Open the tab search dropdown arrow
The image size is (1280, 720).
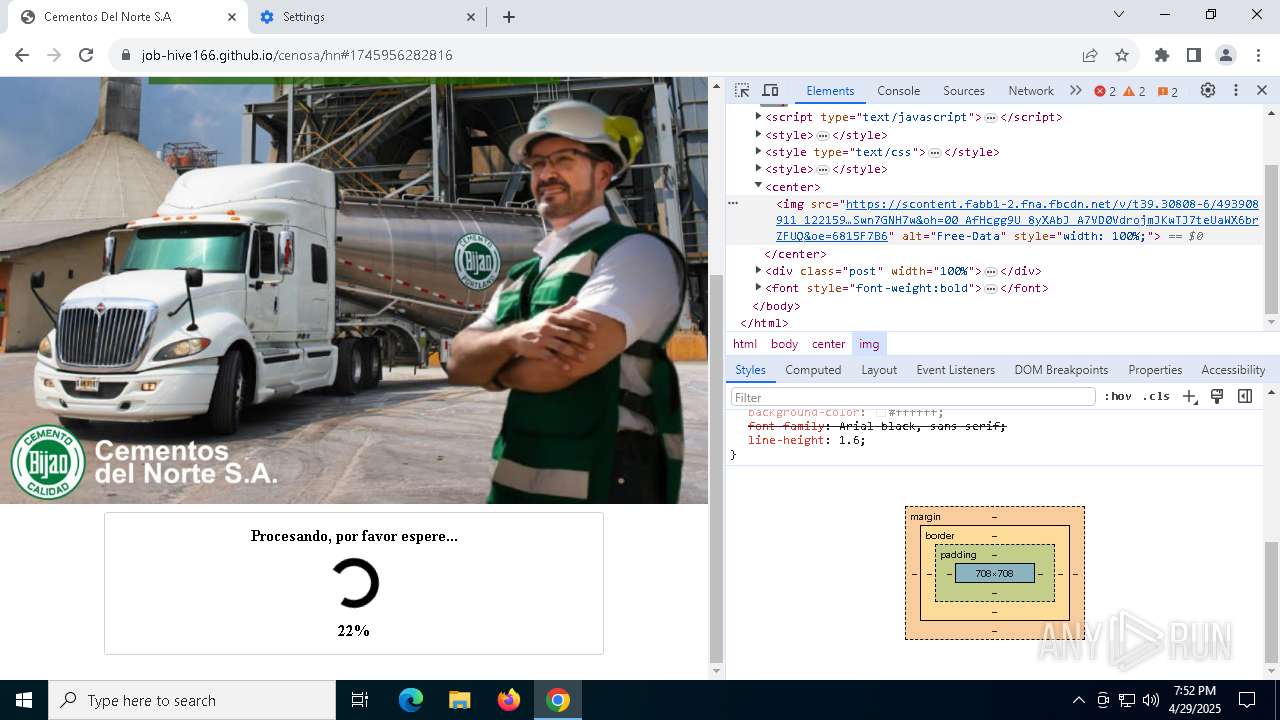pyautogui.click(x=1120, y=15)
